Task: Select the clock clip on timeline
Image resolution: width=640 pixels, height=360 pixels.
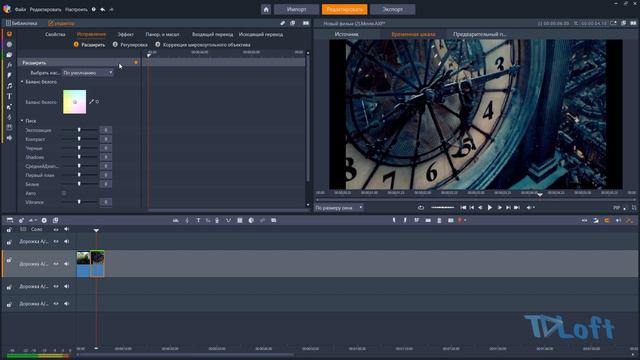Action: [97, 264]
